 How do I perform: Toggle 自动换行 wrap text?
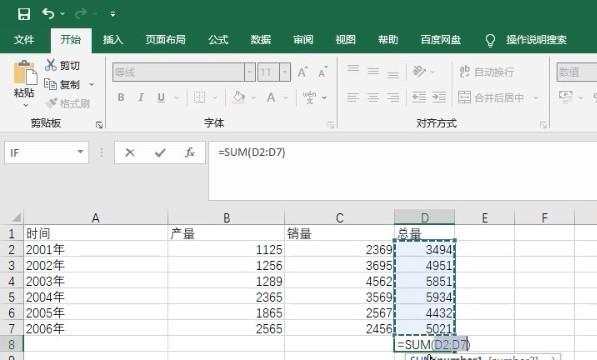[486, 72]
